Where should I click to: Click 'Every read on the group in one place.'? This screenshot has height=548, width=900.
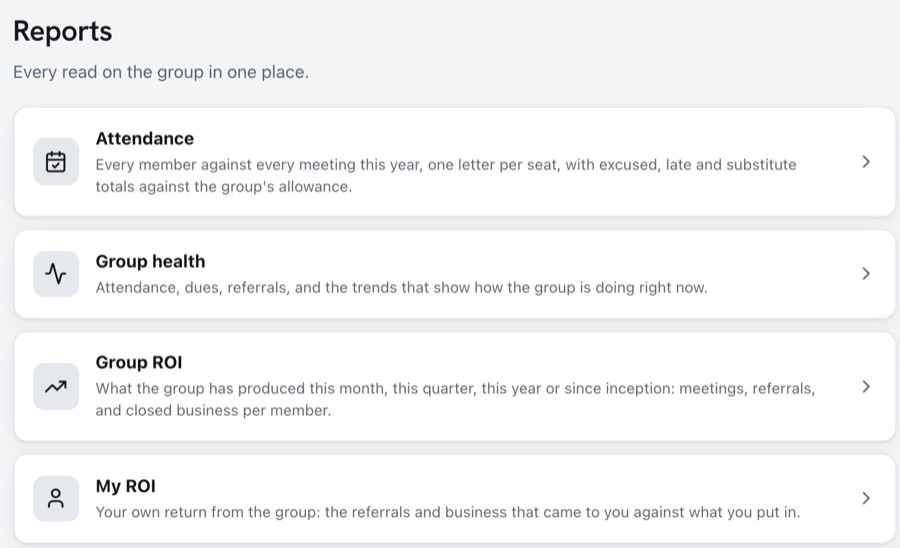161,72
